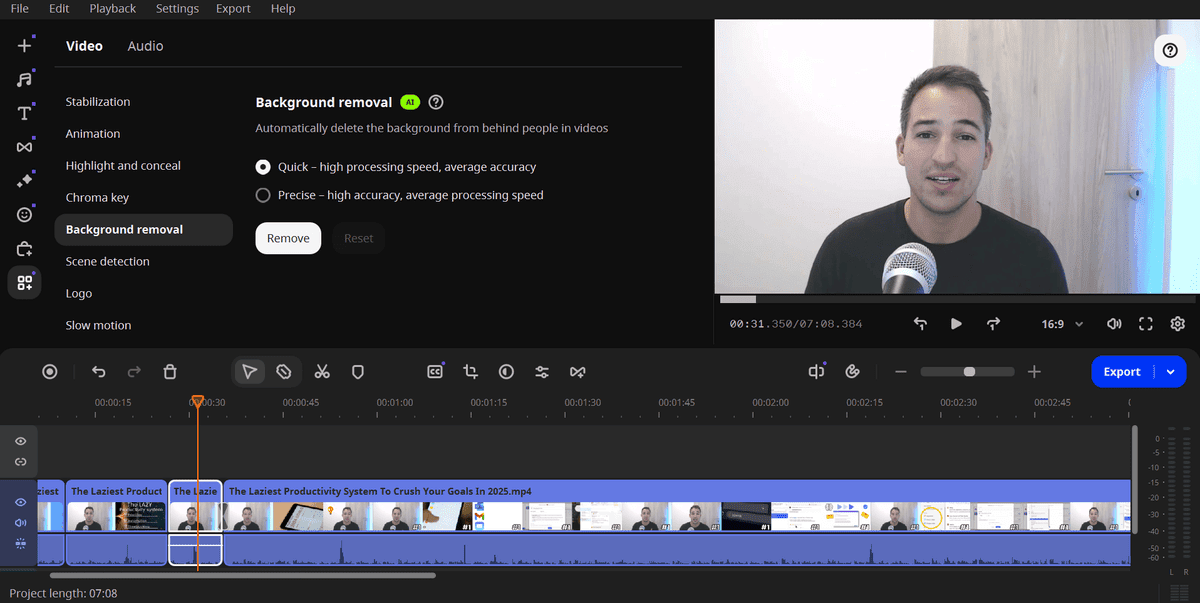This screenshot has width=1200, height=603.
Task: Open the Settings menu
Action: [177, 8]
